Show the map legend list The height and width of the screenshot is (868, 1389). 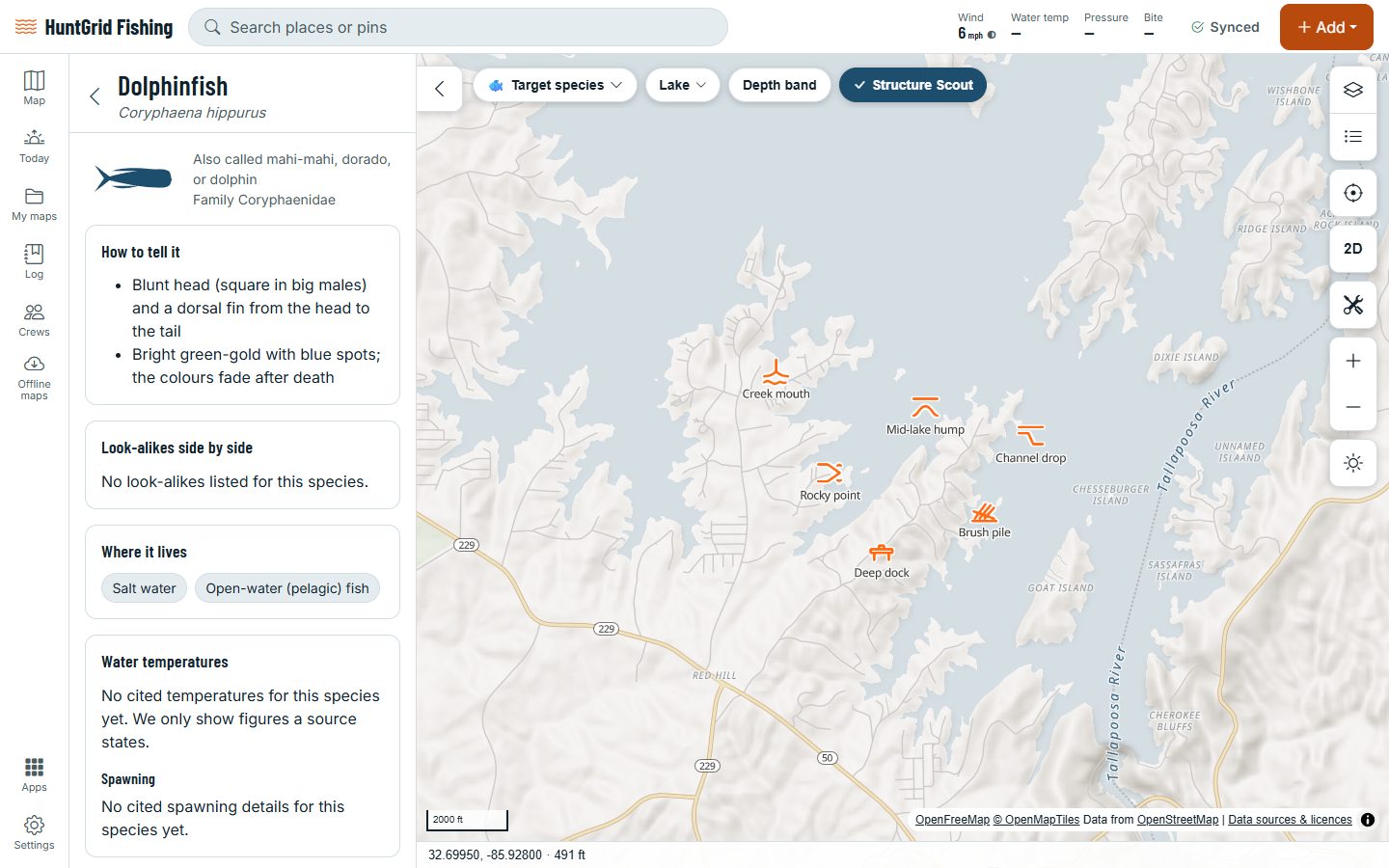tap(1353, 136)
